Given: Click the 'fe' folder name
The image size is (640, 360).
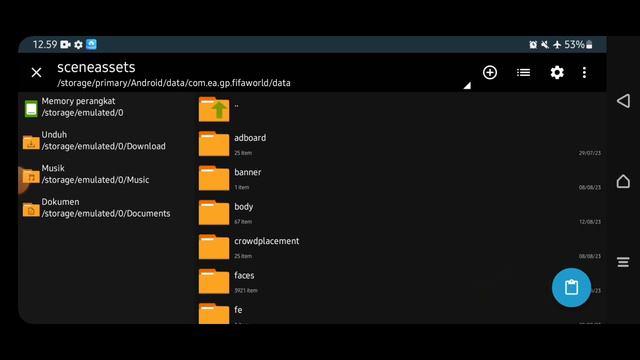Looking at the screenshot, I should (x=238, y=310).
